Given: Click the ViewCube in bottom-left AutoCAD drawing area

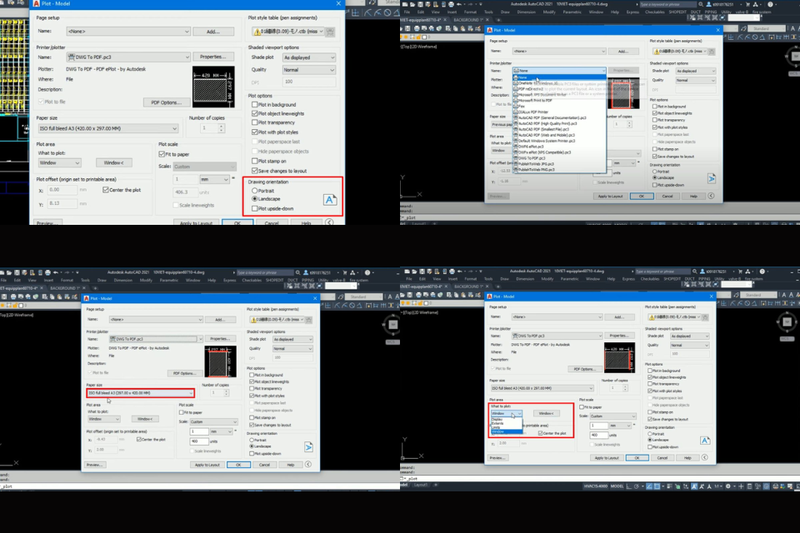Looking at the screenshot, I should click(392, 325).
